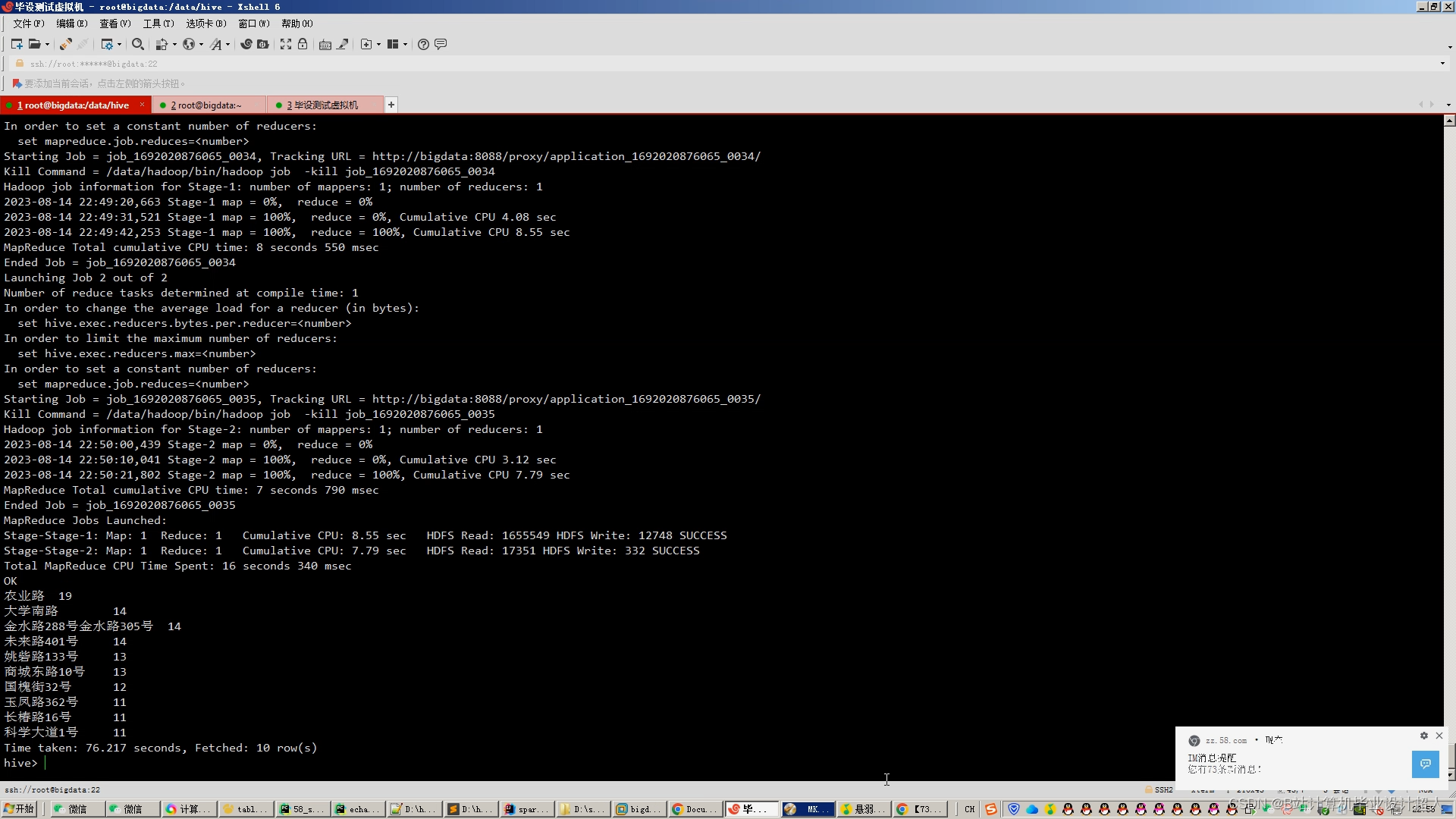
Task: Click the Reconnect plug icon
Action: point(65,44)
